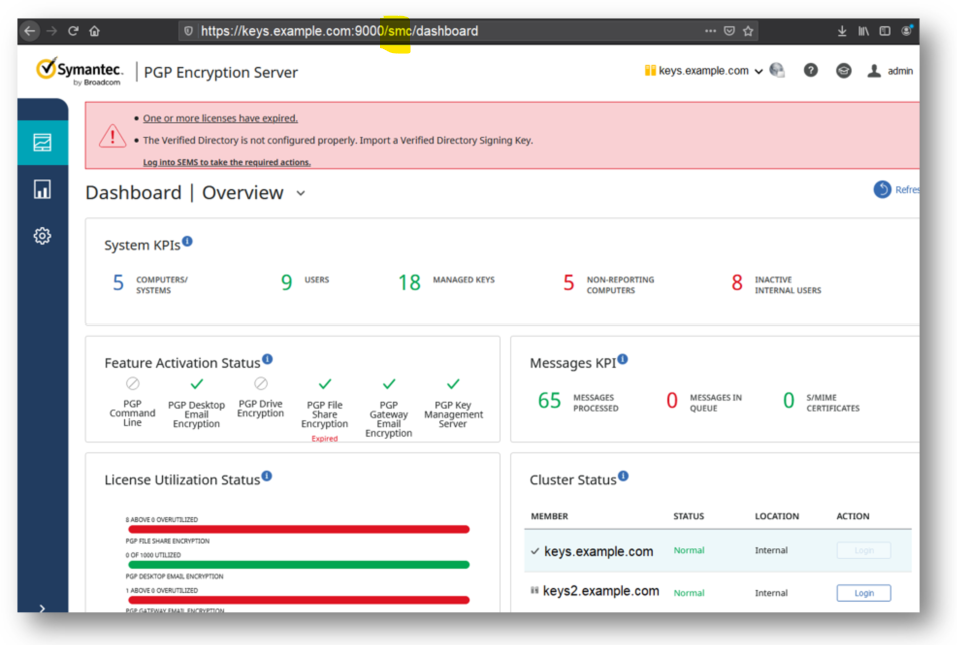
Task: Click the PGP Drive Encryption disabled icon
Action: point(261,383)
